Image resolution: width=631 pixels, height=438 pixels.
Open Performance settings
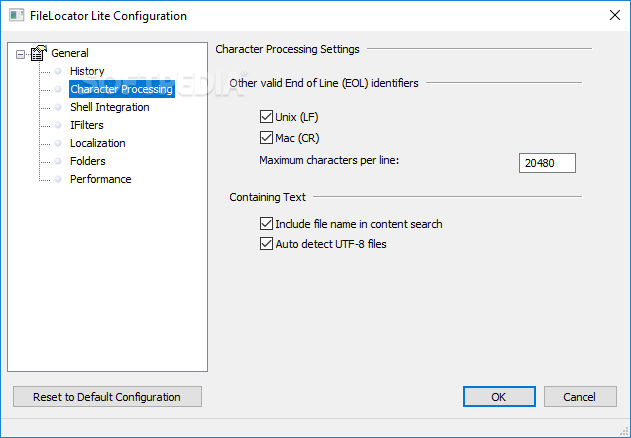tap(101, 179)
